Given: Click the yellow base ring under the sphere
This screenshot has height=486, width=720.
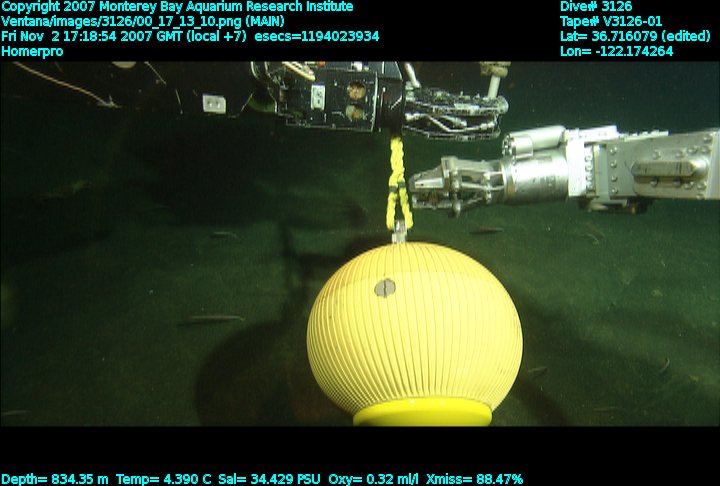Looking at the screenshot, I should [x=422, y=412].
